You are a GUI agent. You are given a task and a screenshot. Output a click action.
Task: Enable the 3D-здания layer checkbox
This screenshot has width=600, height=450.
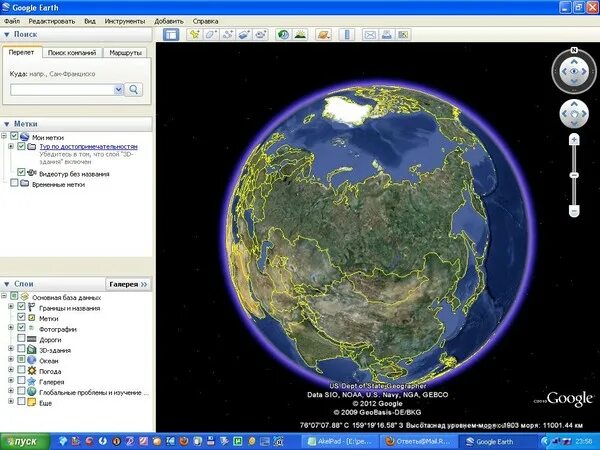pyautogui.click(x=21, y=349)
